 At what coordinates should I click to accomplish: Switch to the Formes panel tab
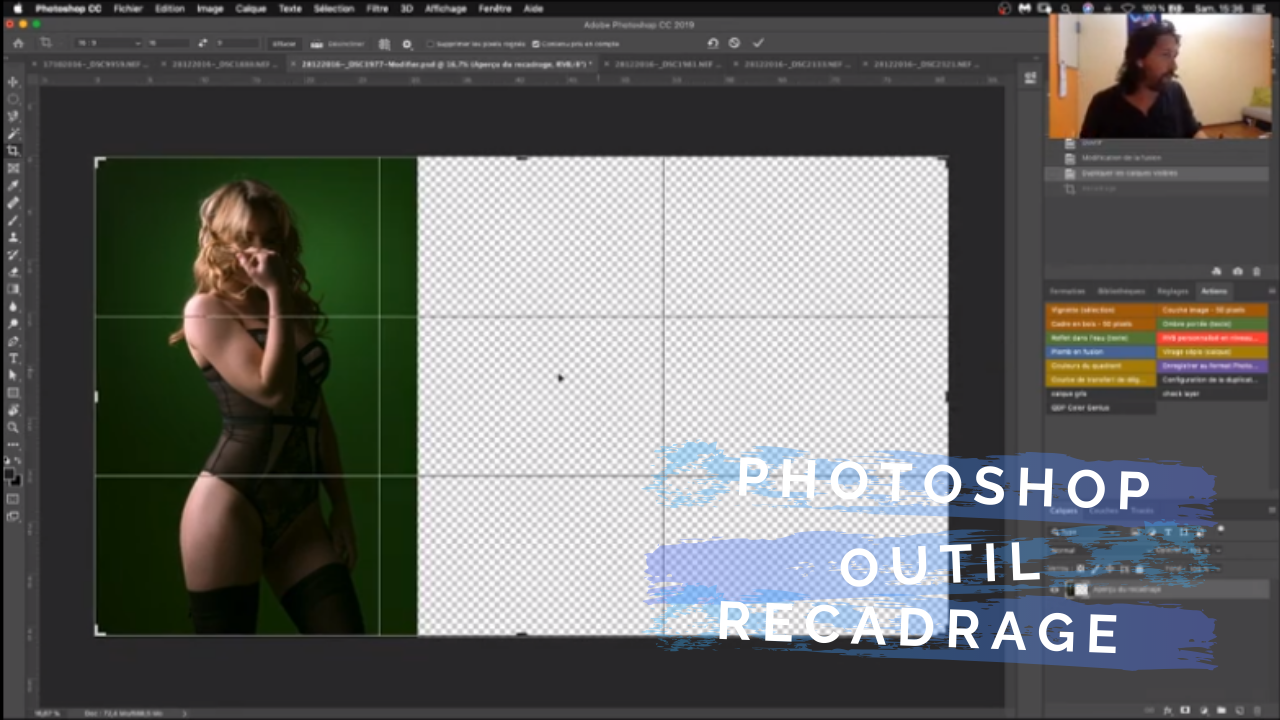click(1066, 291)
